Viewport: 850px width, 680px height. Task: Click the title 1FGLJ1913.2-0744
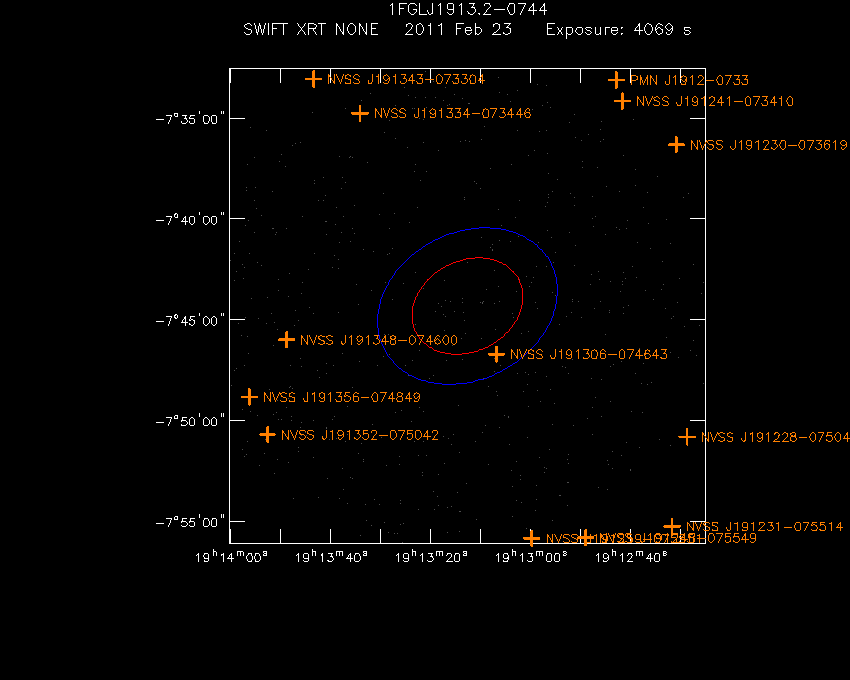468,10
